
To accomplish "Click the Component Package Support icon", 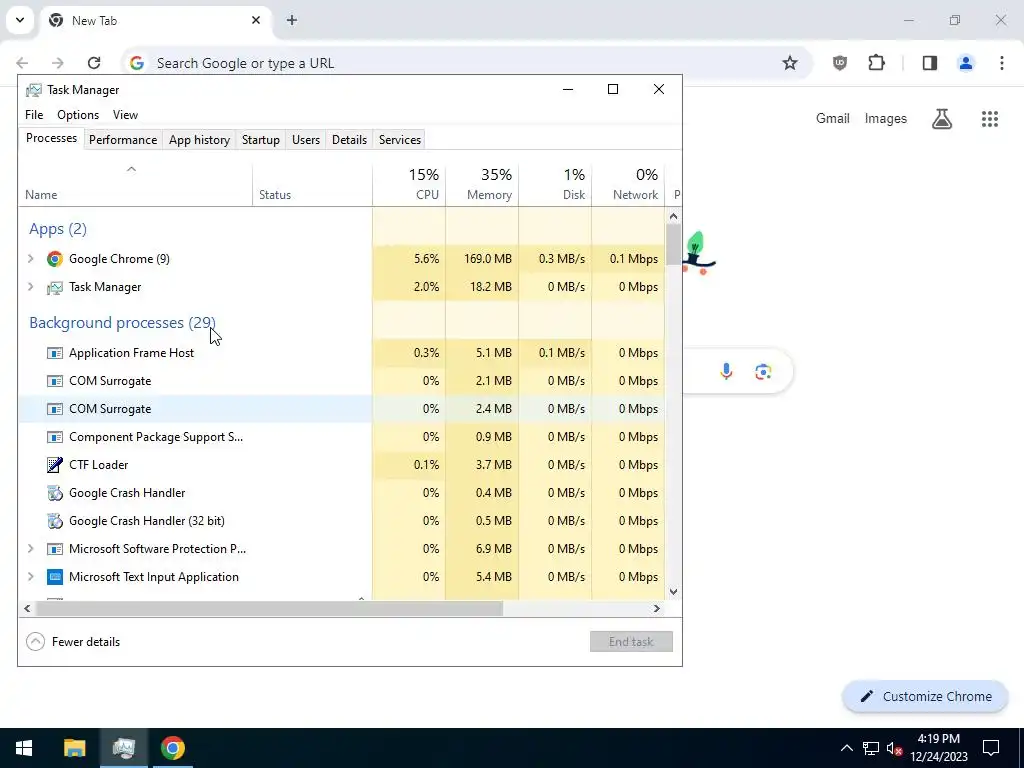I will [55, 436].
